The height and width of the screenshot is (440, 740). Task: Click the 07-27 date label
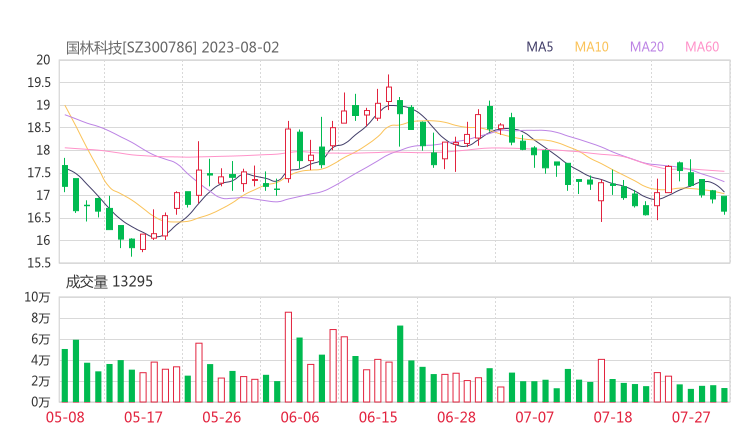pos(691,417)
